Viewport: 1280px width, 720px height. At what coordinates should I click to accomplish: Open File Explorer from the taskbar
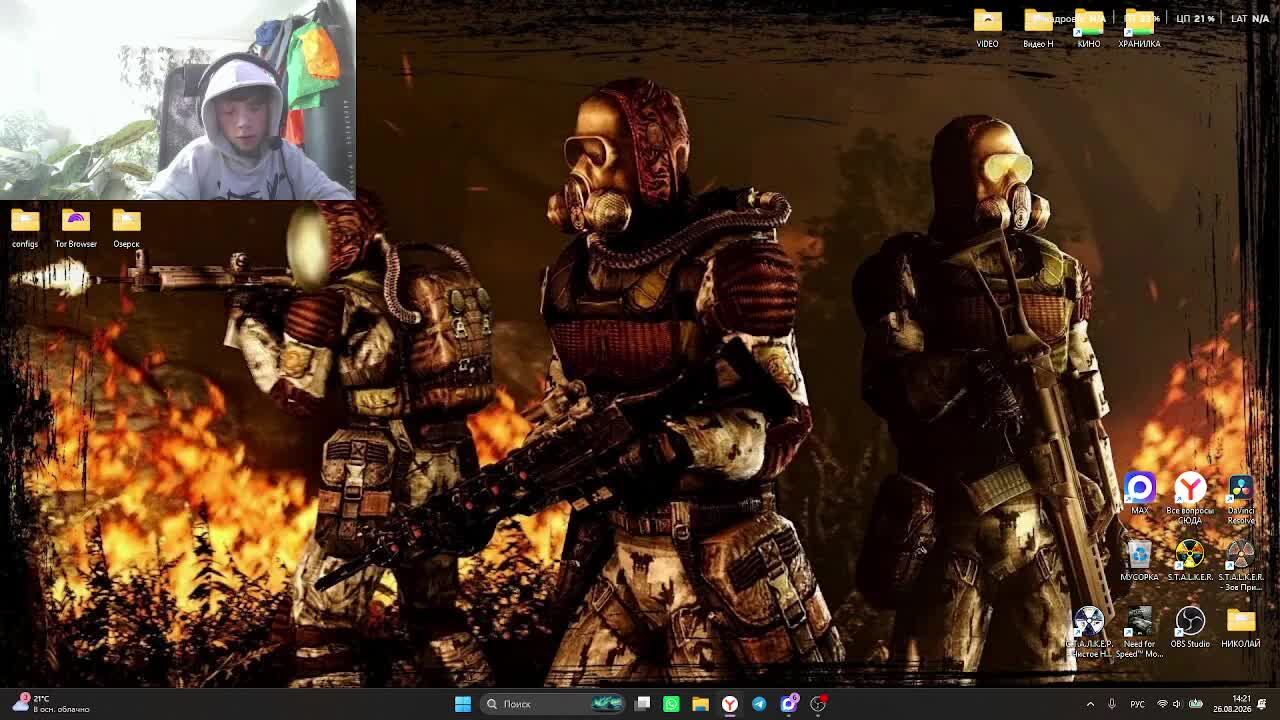(x=700, y=704)
